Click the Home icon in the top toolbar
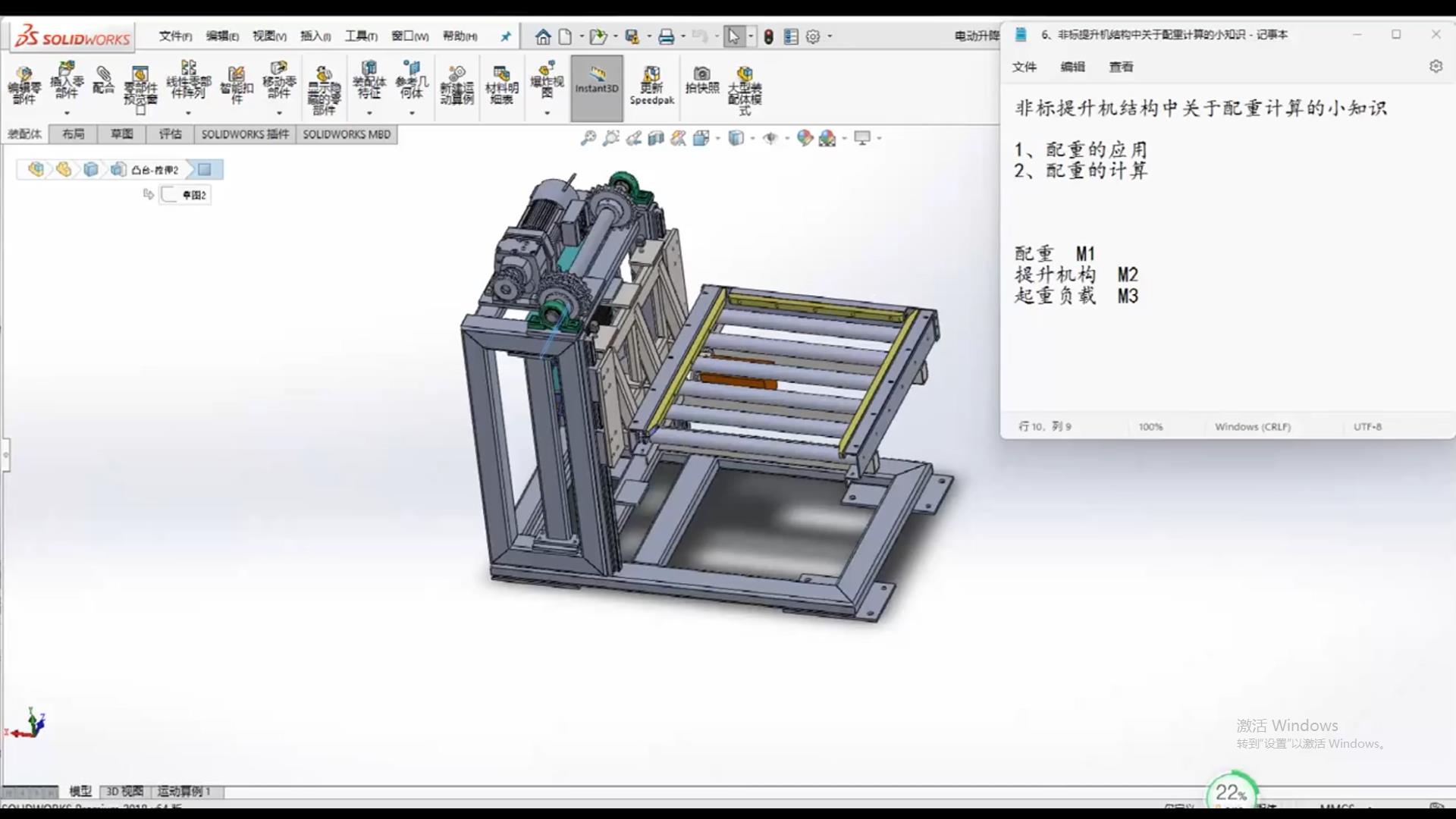 (x=543, y=36)
